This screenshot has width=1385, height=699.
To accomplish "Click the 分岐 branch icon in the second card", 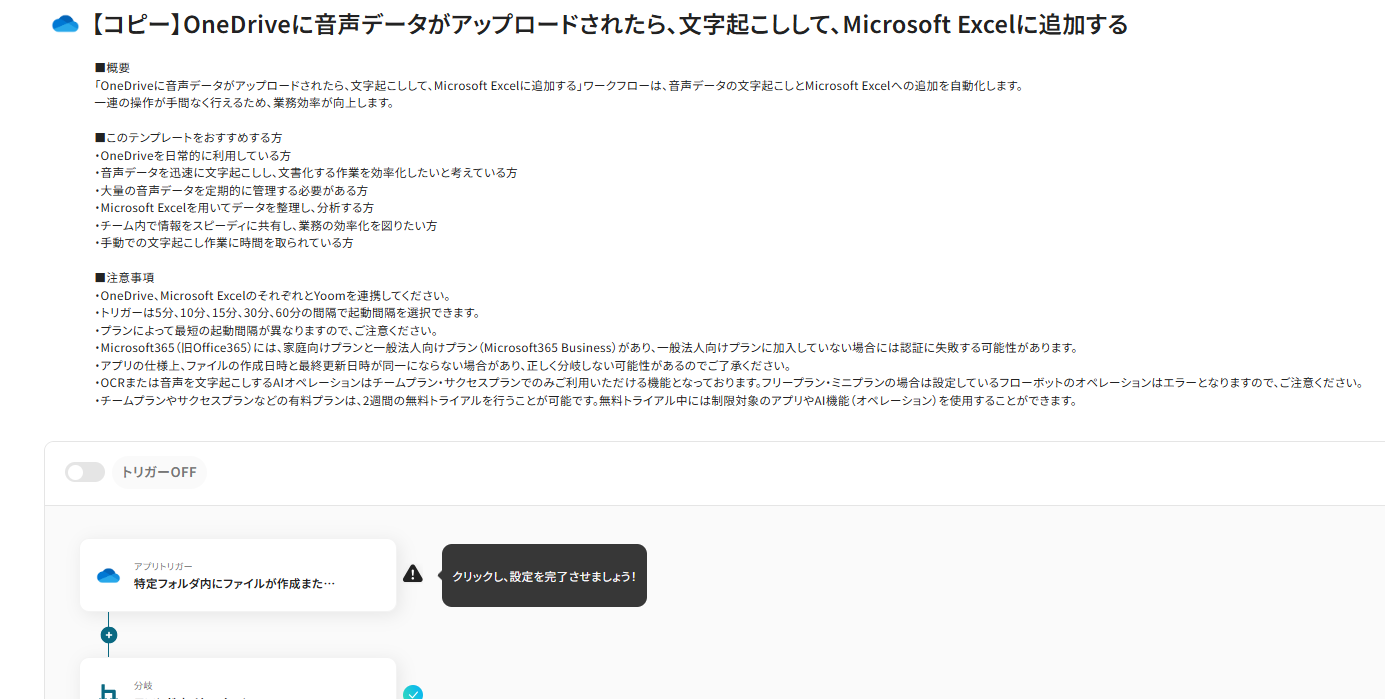I will click(x=108, y=692).
